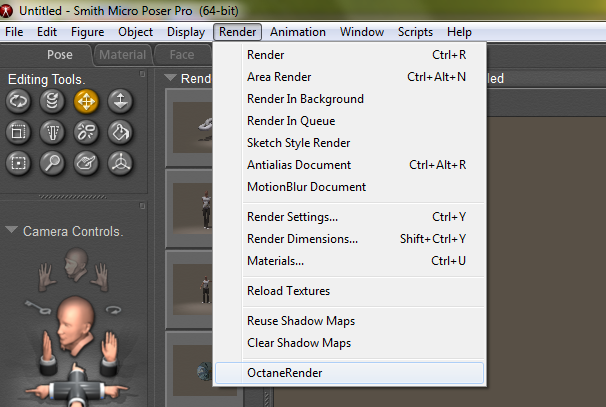Image resolution: width=606 pixels, height=407 pixels.
Task: Select the highlighted Translate/Pull tool
Action: [x=86, y=101]
